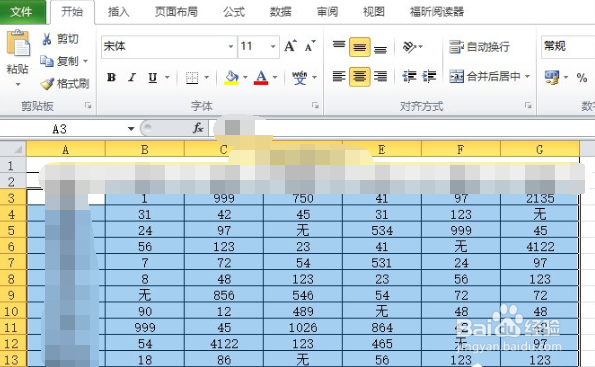Select column G header
The height and width of the screenshot is (367, 595).
(x=540, y=149)
